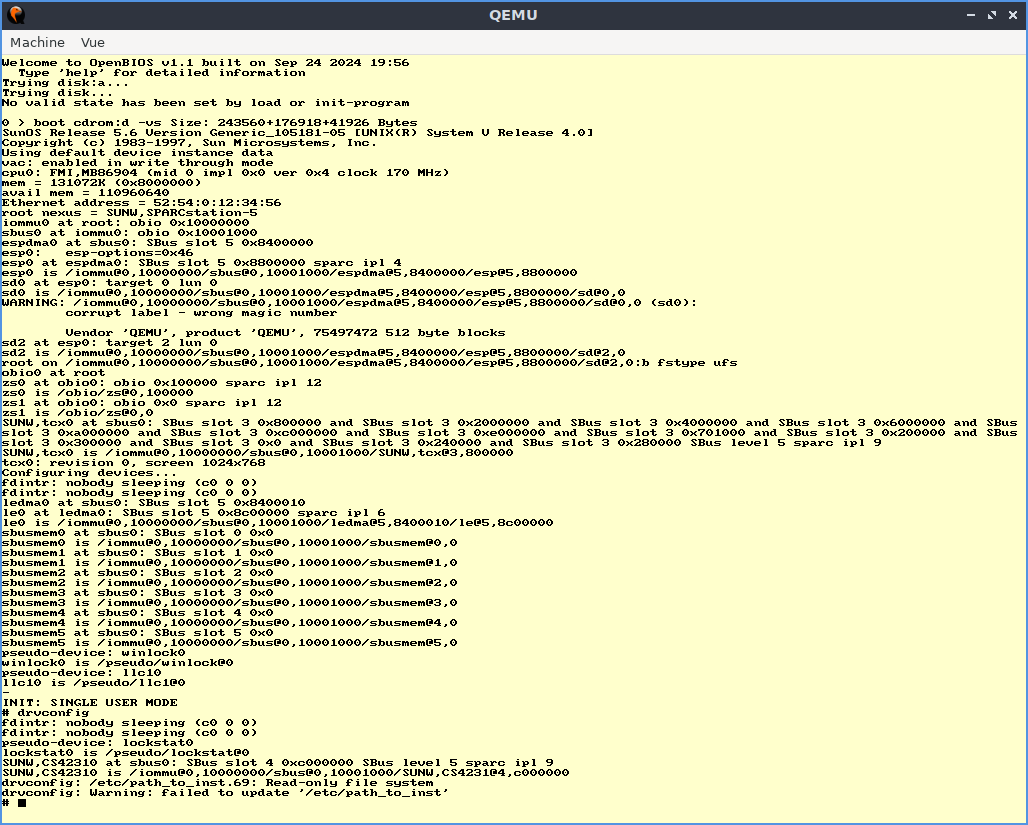Image resolution: width=1028 pixels, height=825 pixels.
Task: Click 'sbusmem0 at sbus0: SBus slot 0' line
Action: 138,533
